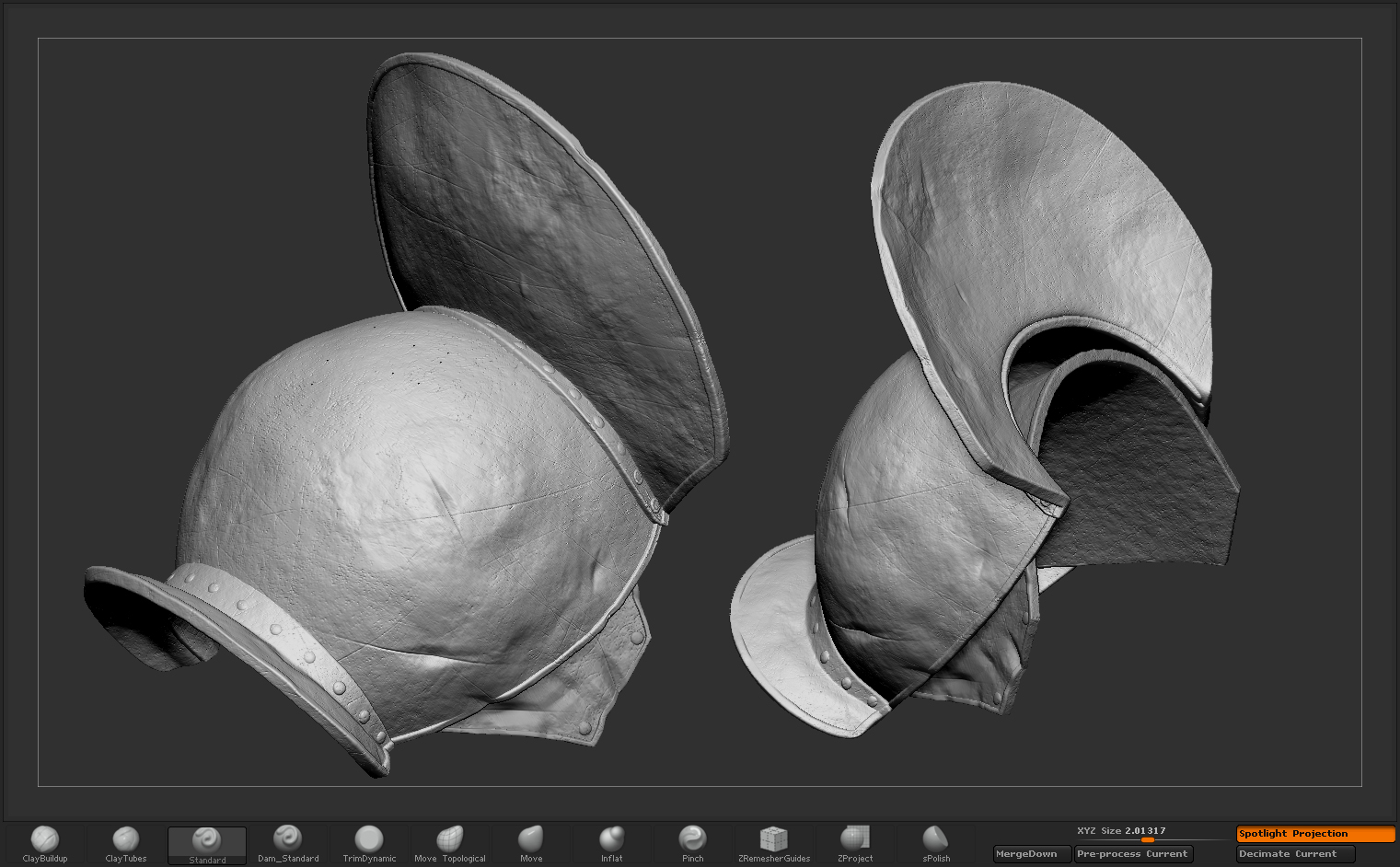Switch to the Move brush
The width and height of the screenshot is (1400, 867).
(x=531, y=845)
